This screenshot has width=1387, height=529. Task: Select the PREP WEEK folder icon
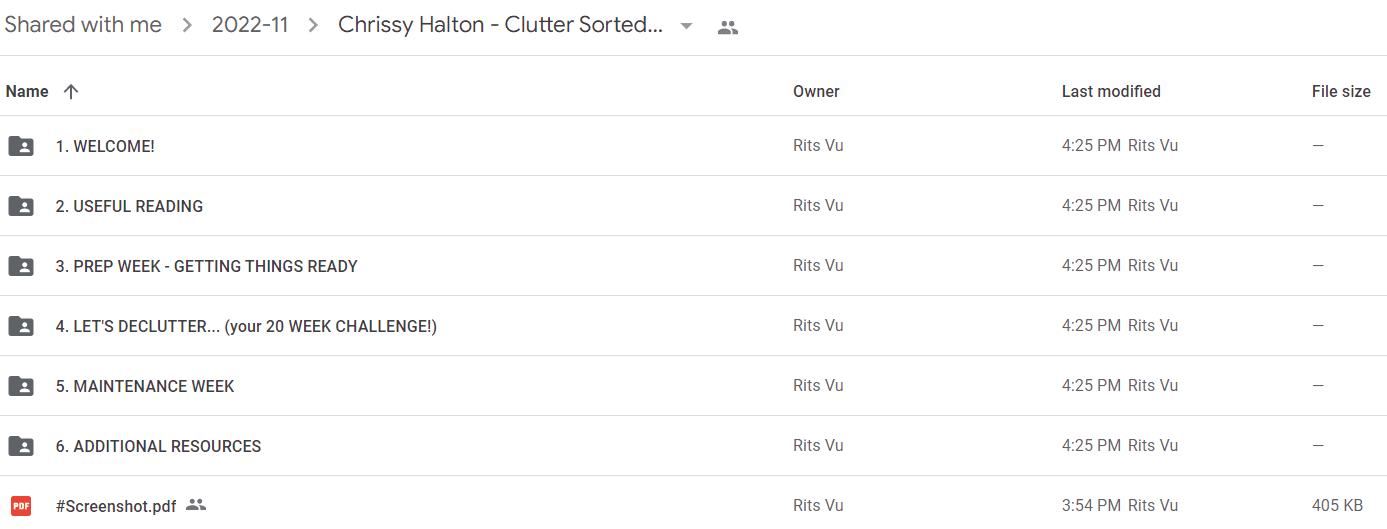coord(21,266)
